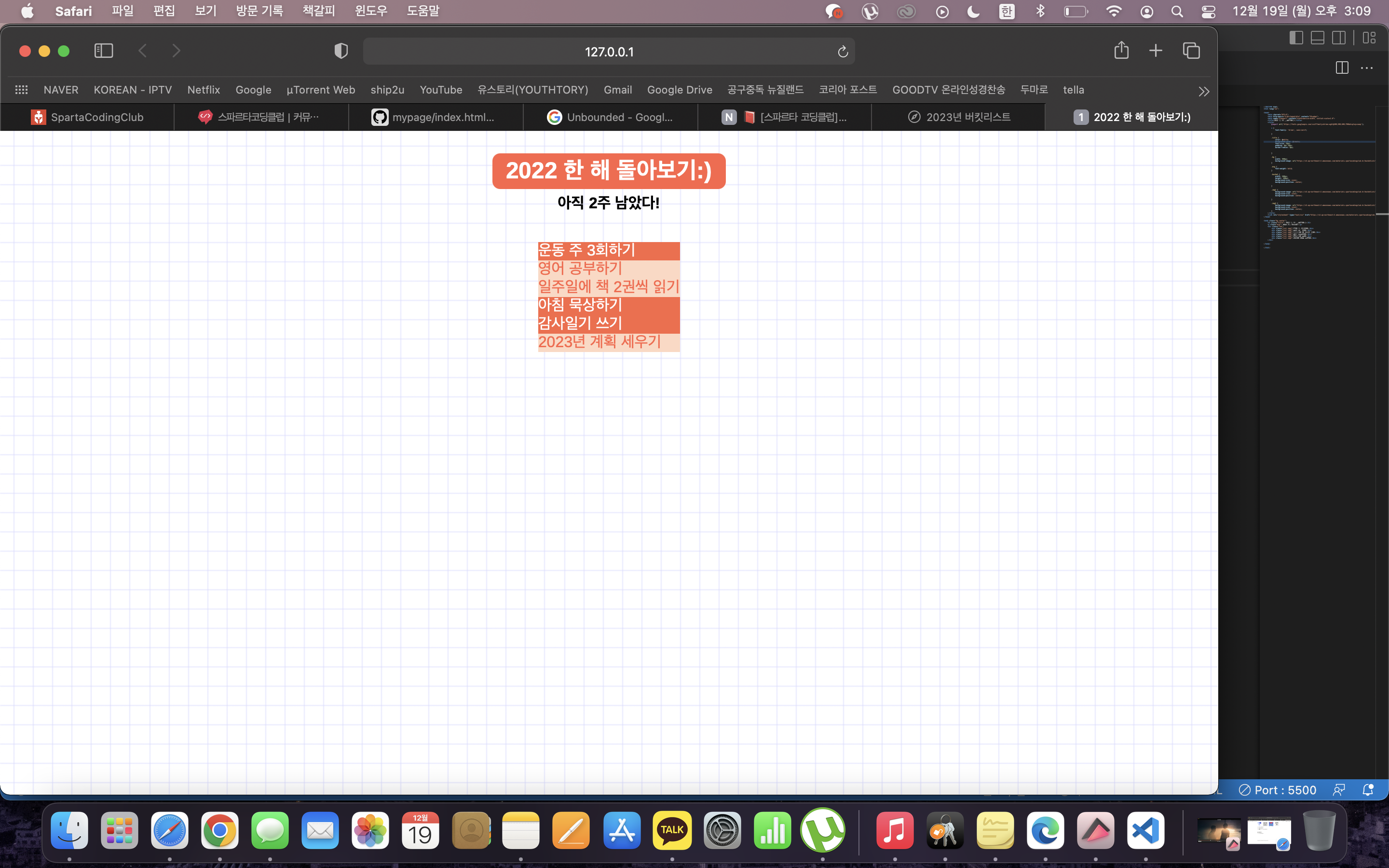
Task: Click the 일주일에 책 2권씩 읽기 item
Action: (608, 287)
